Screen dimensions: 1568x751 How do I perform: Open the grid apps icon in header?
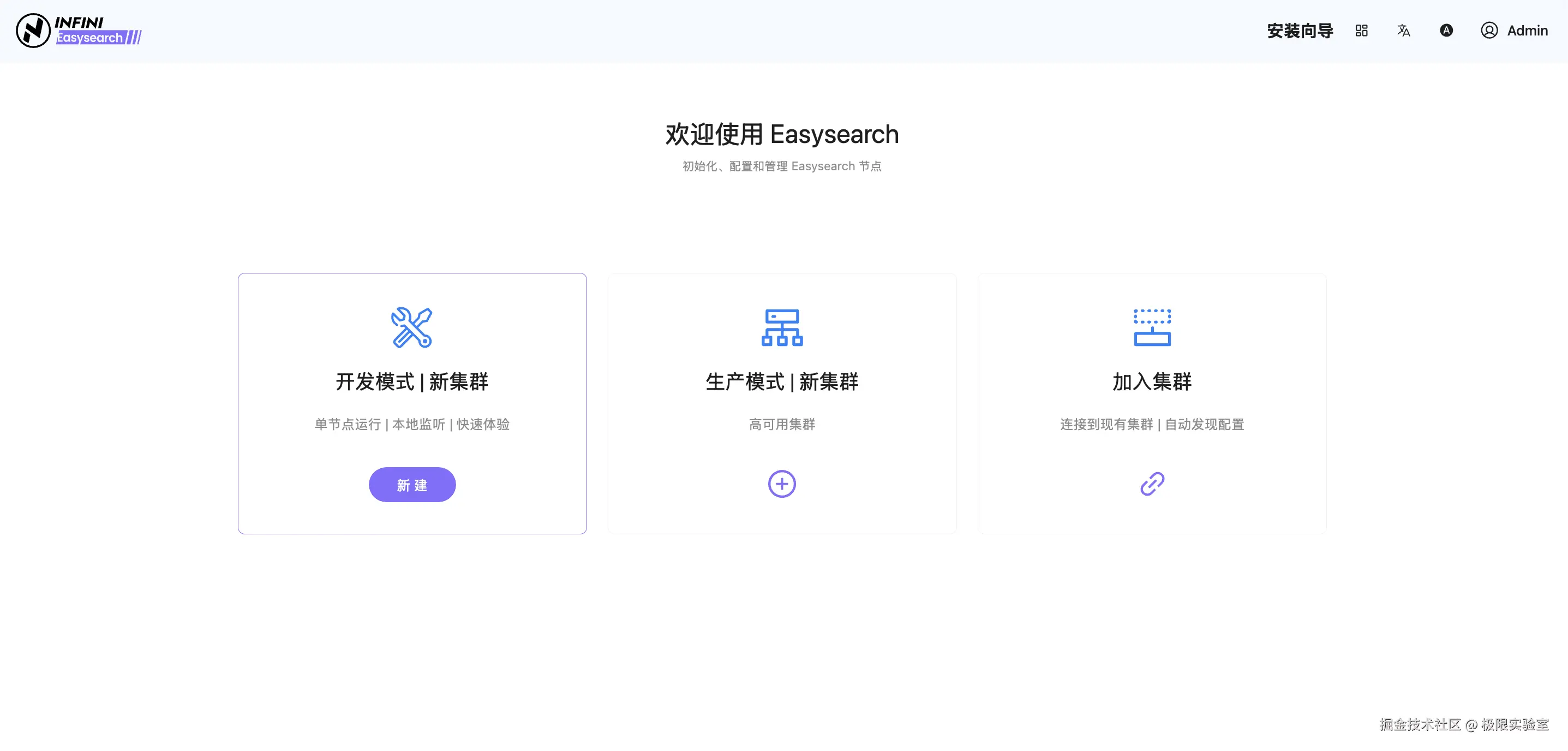coord(1362,31)
